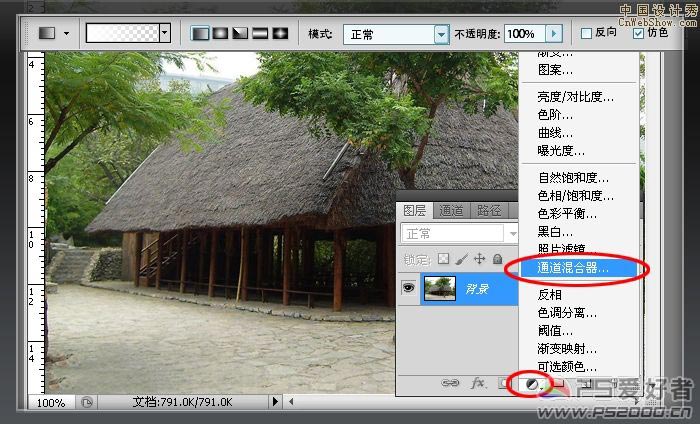Viewport: 700px width, 424px height.
Task: Click the 100% zoom level field
Action: [53, 402]
